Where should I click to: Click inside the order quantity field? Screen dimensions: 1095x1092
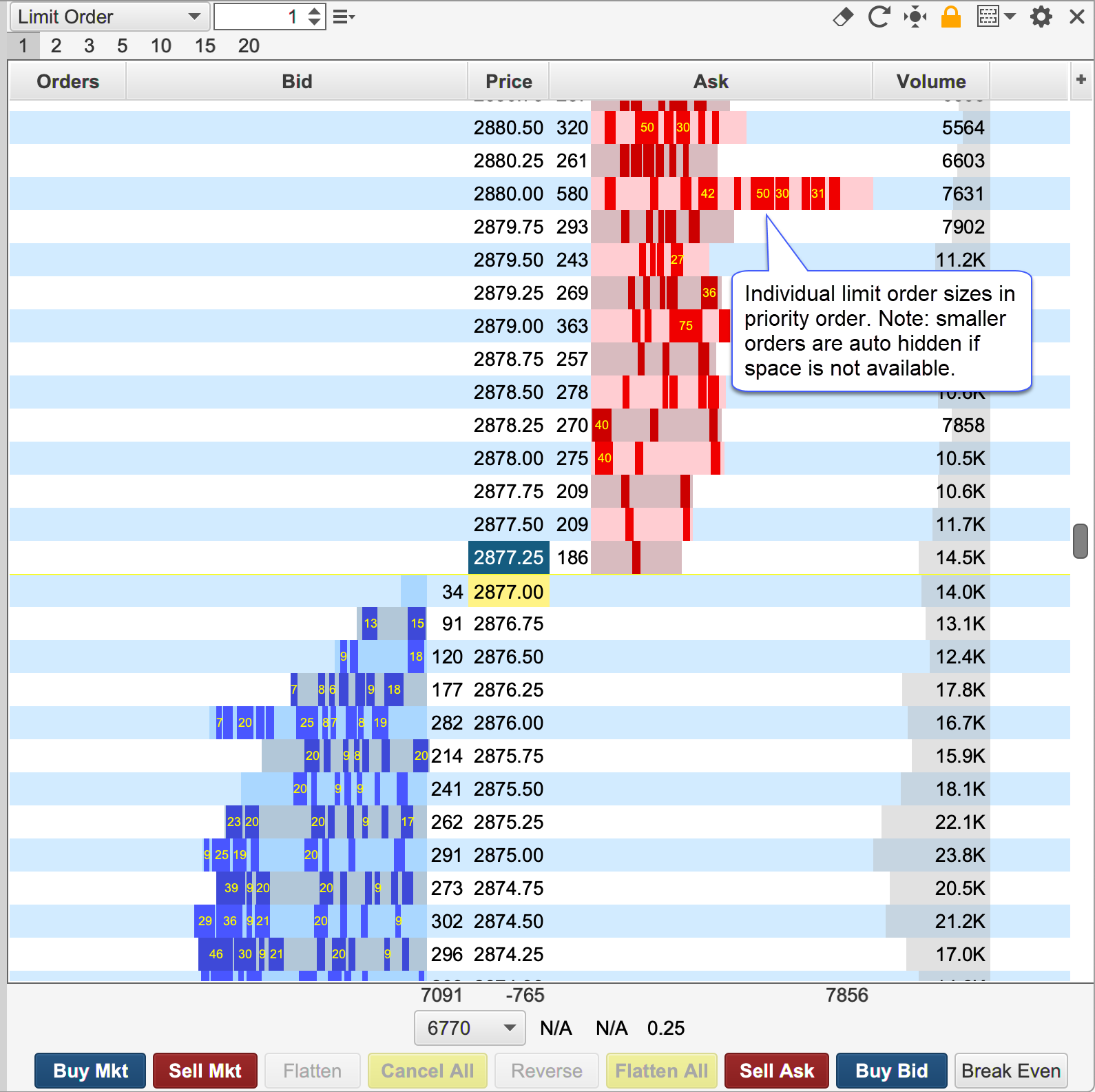(x=258, y=17)
